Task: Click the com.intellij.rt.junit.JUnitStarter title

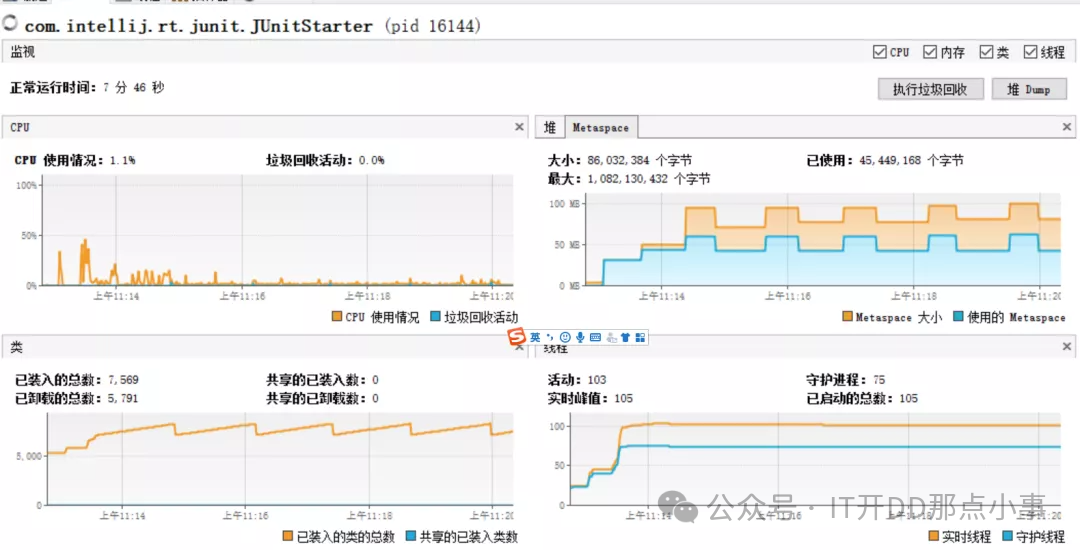Action: tap(198, 26)
